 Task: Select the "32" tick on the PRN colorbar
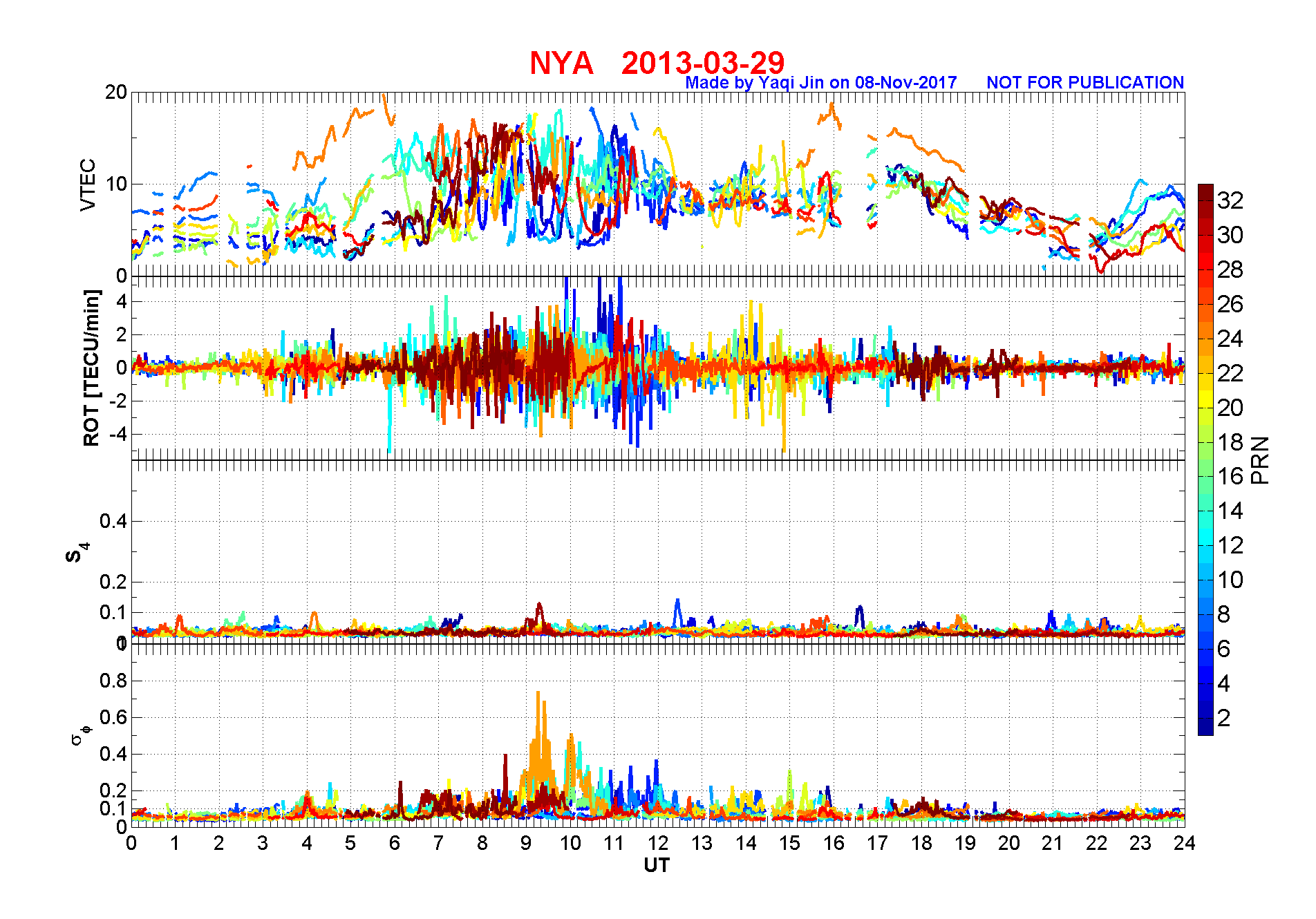click(x=1230, y=200)
